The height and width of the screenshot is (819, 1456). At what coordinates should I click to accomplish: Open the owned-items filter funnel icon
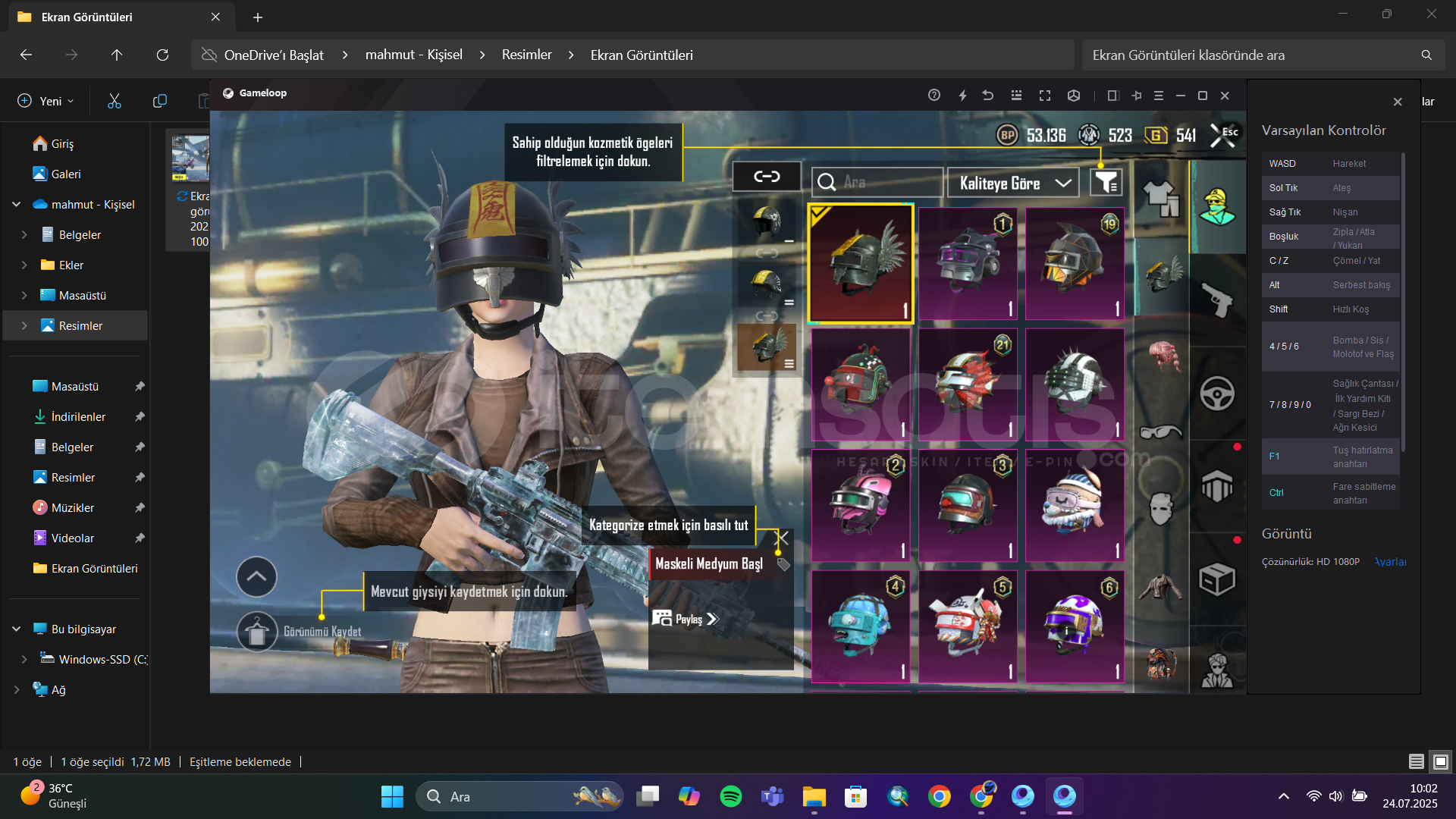point(1106,182)
